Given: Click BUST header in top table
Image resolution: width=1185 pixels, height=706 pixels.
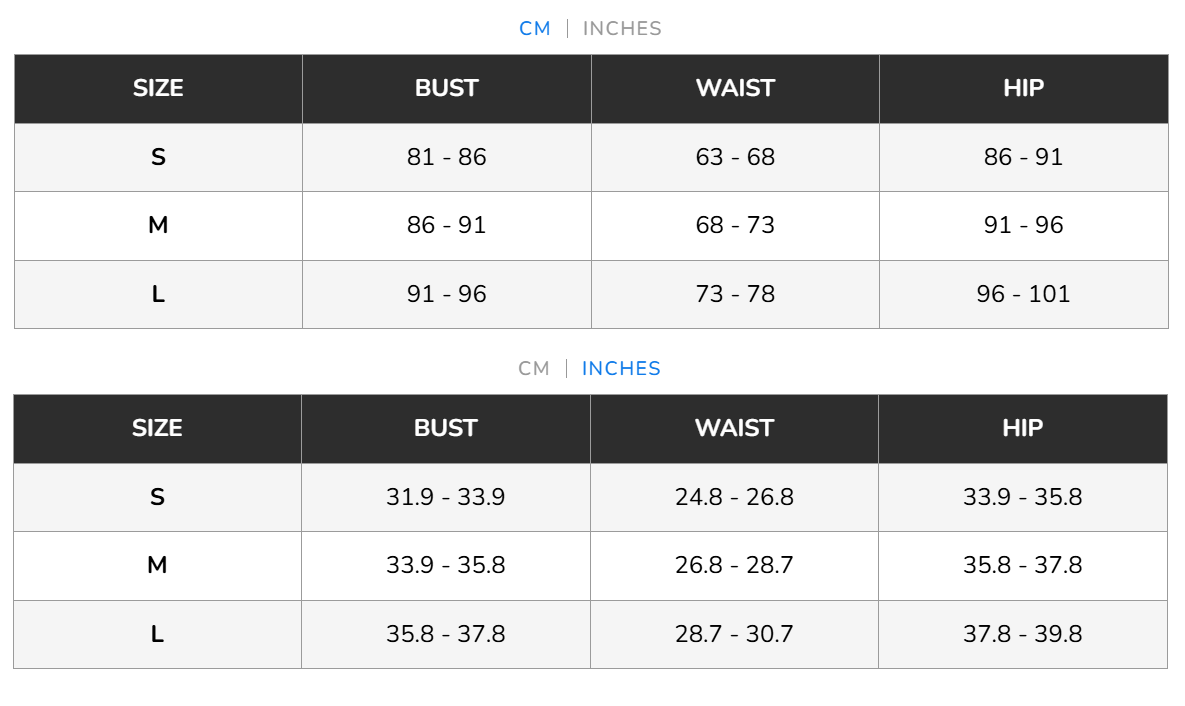Looking at the screenshot, I should 447,88.
